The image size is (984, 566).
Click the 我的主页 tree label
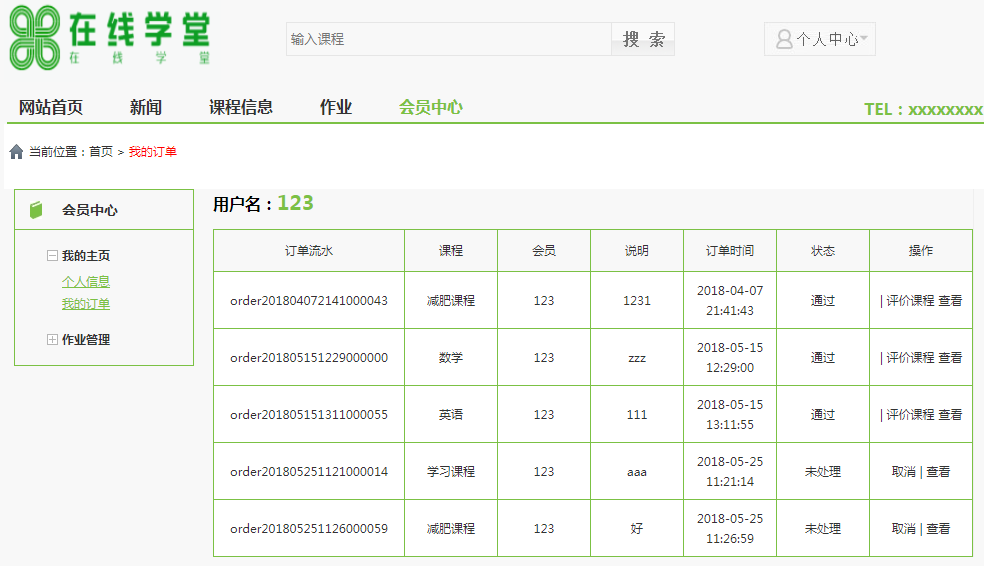(x=86, y=255)
